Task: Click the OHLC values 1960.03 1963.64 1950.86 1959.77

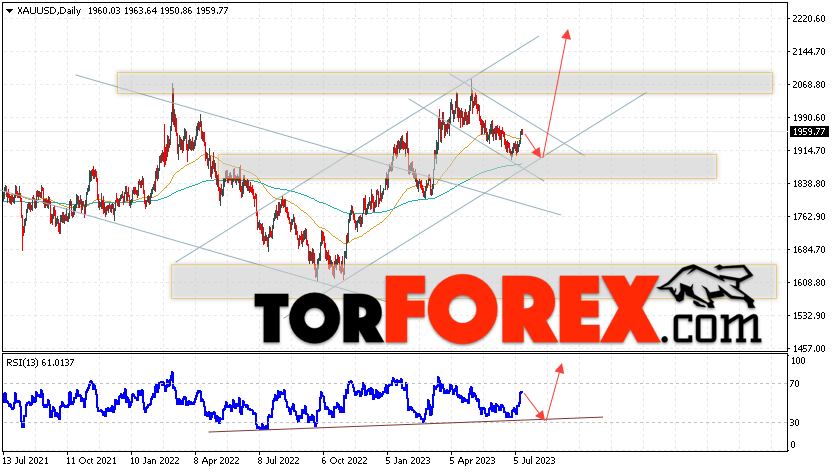Action: coord(158,11)
